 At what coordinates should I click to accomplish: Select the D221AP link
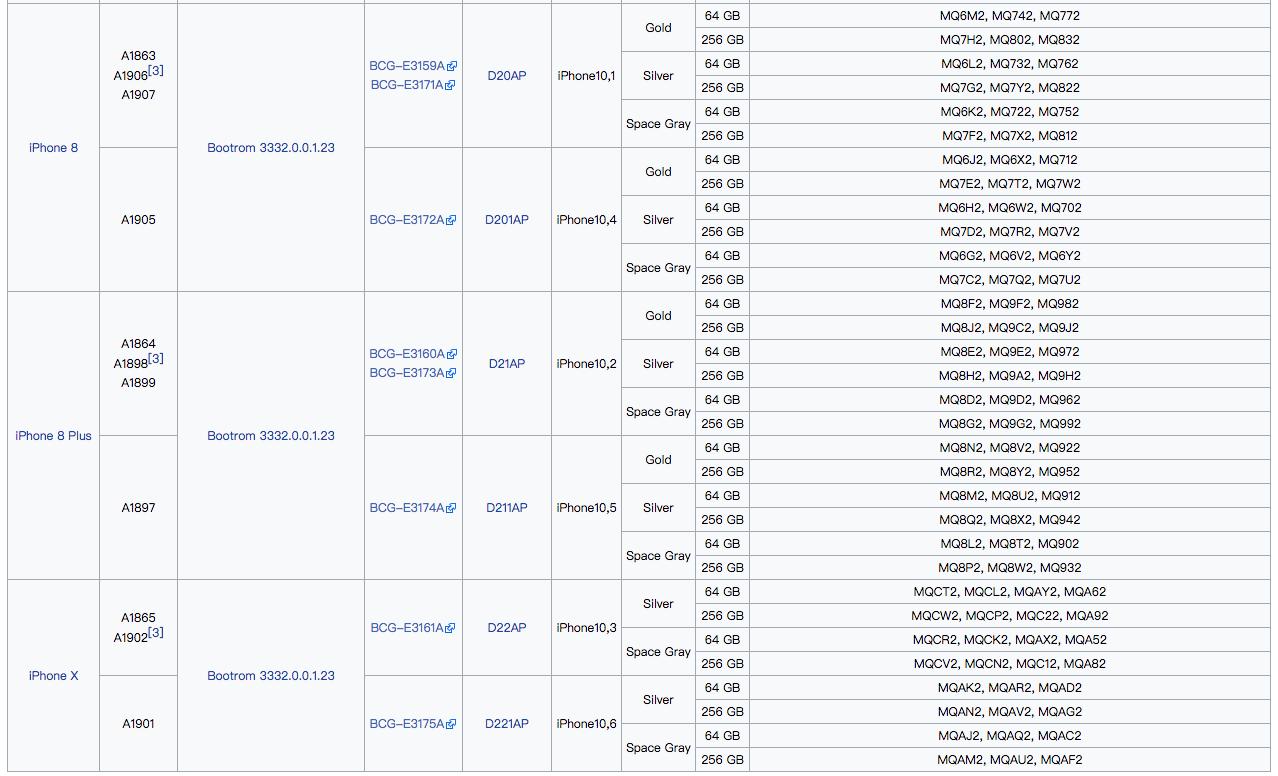tap(506, 724)
